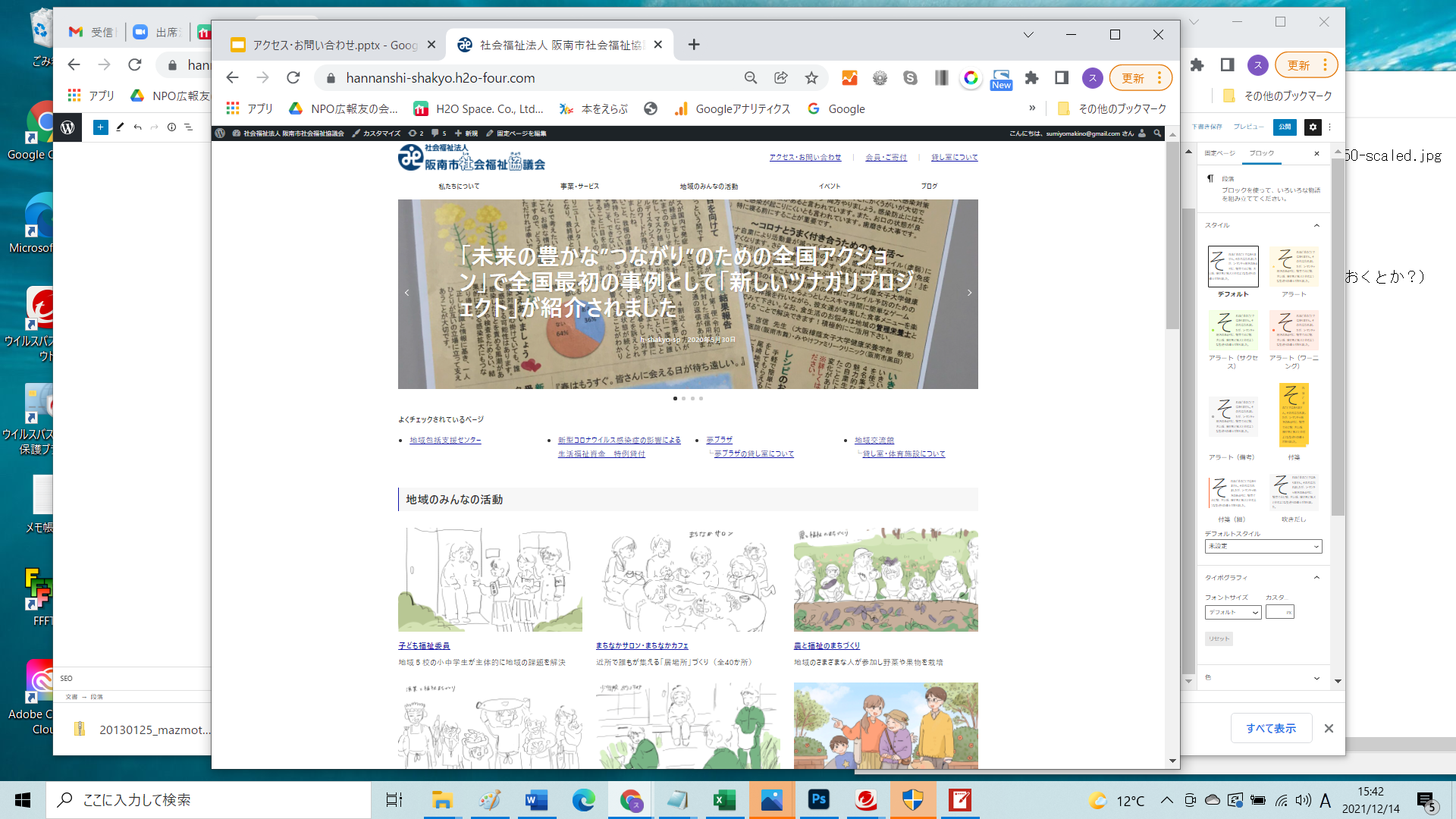Close the editor settings sidebar

coord(1316,154)
